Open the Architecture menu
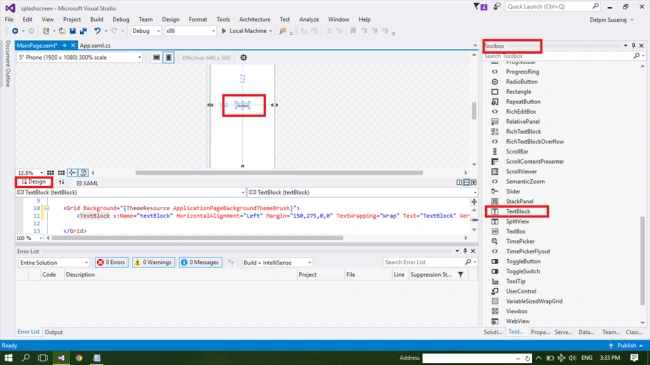 pyautogui.click(x=255, y=19)
